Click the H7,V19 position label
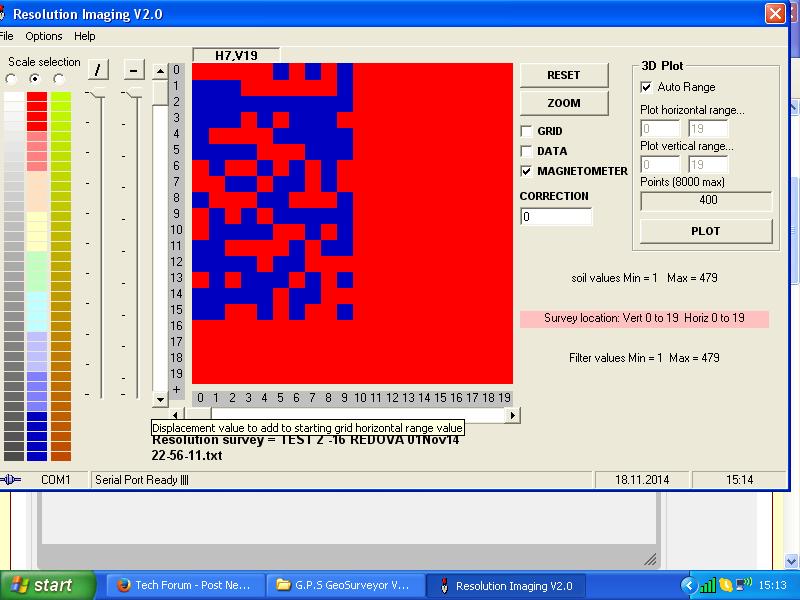800x600 pixels. coord(236,55)
